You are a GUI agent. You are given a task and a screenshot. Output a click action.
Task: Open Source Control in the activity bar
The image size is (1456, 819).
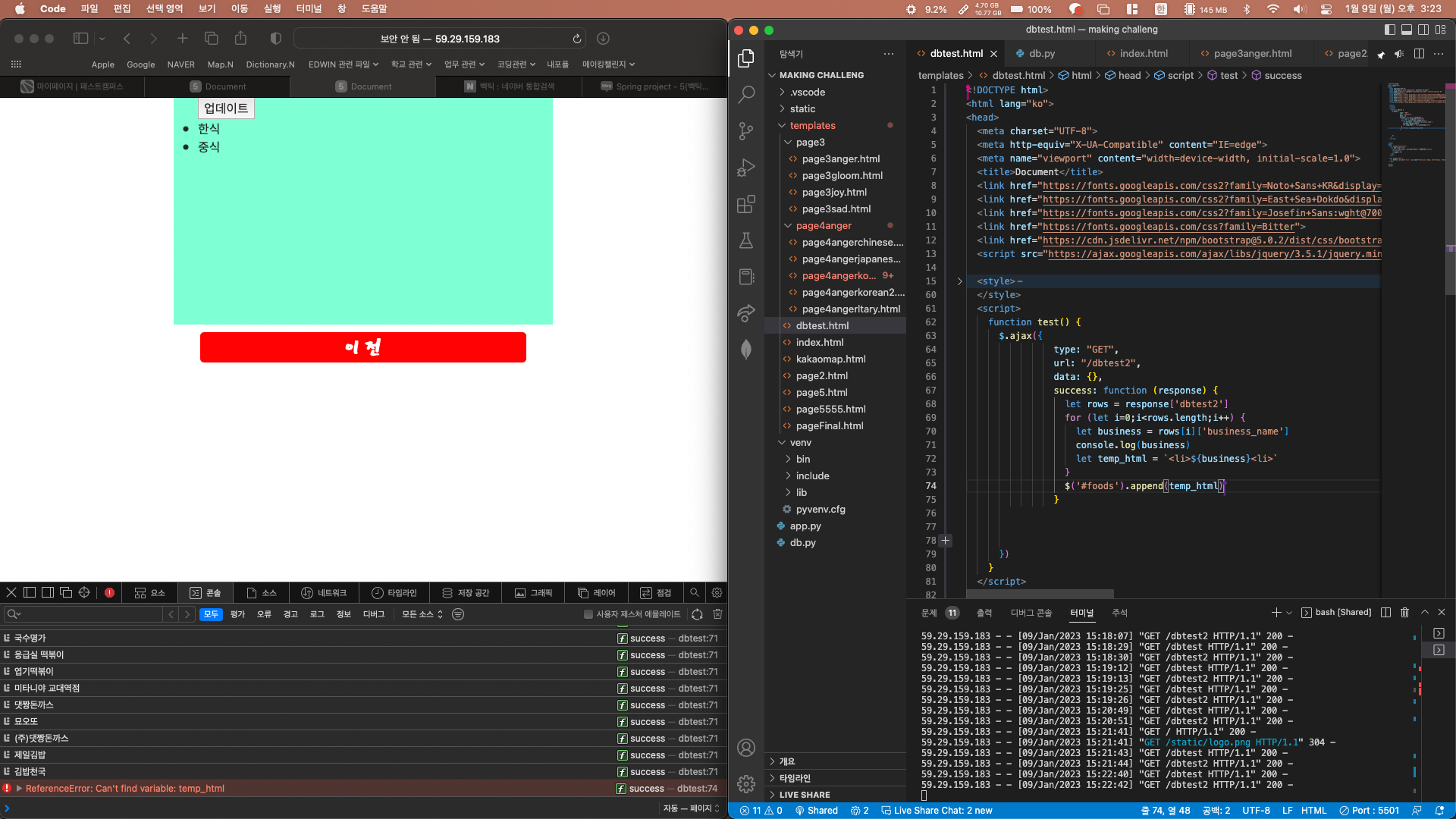[x=746, y=130]
